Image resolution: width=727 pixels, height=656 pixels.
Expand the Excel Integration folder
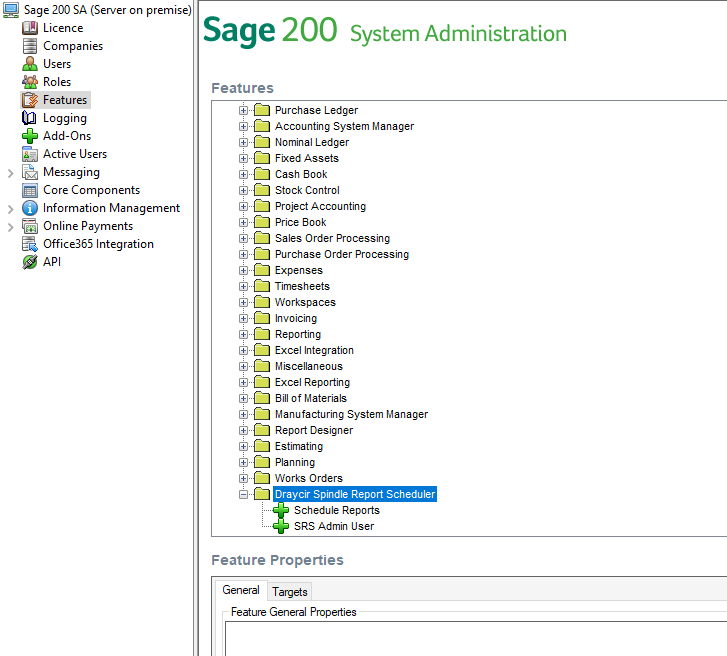[x=243, y=350]
